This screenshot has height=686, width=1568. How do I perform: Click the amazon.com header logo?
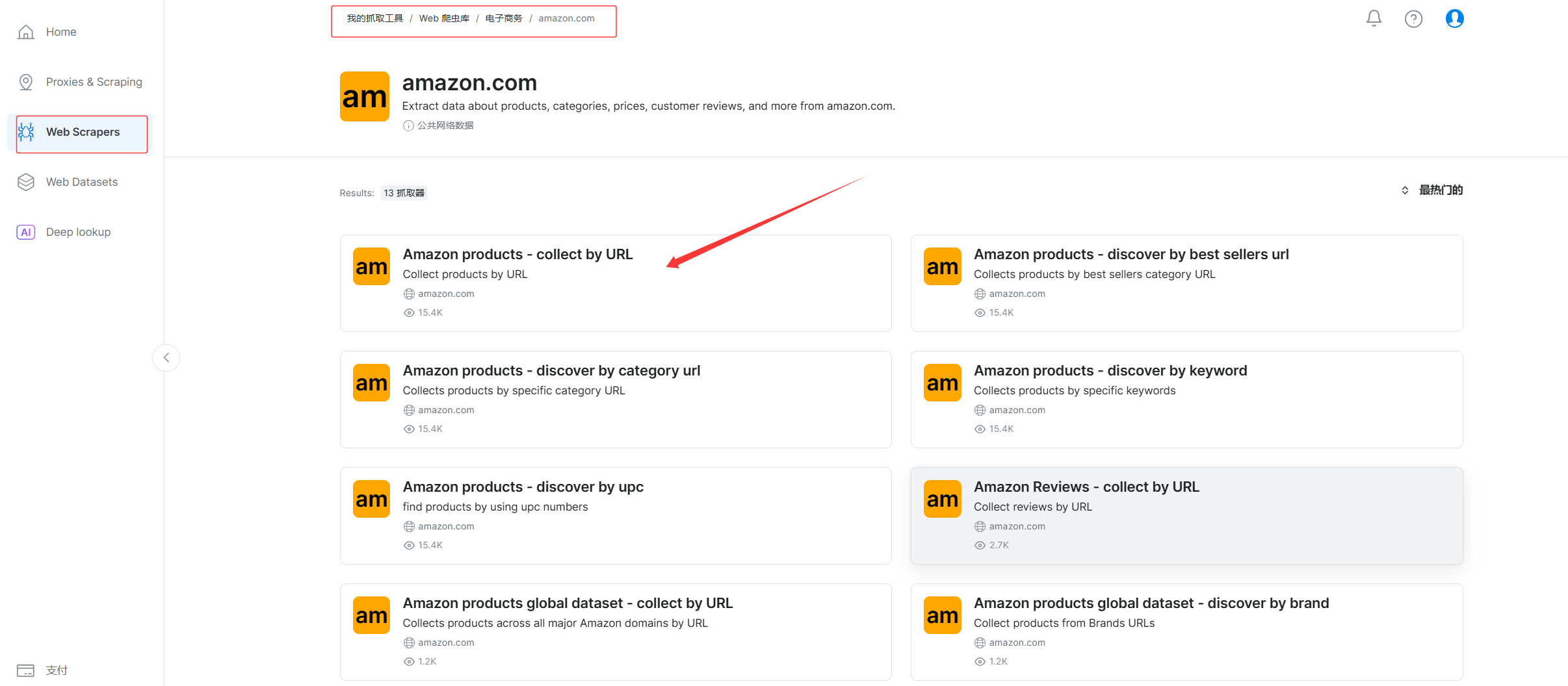[x=365, y=97]
